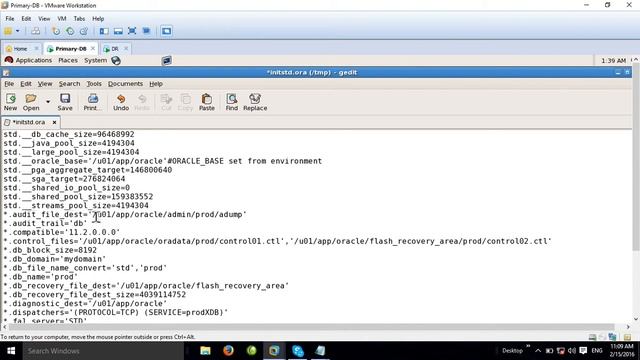Image resolution: width=640 pixels, height=360 pixels.
Task: Open gedit Search menu
Action: coord(69,84)
